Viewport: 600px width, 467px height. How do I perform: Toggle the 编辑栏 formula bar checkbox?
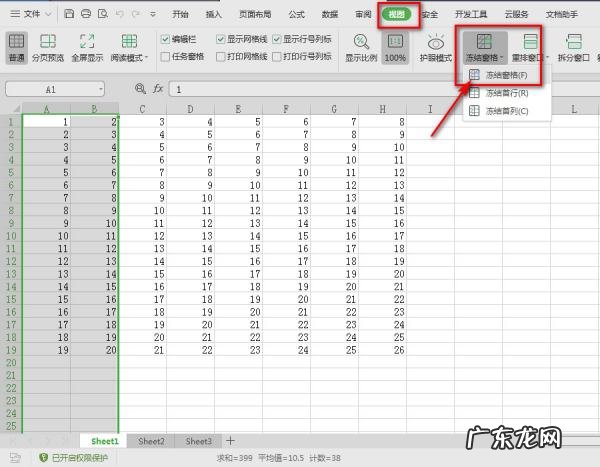[x=165, y=39]
